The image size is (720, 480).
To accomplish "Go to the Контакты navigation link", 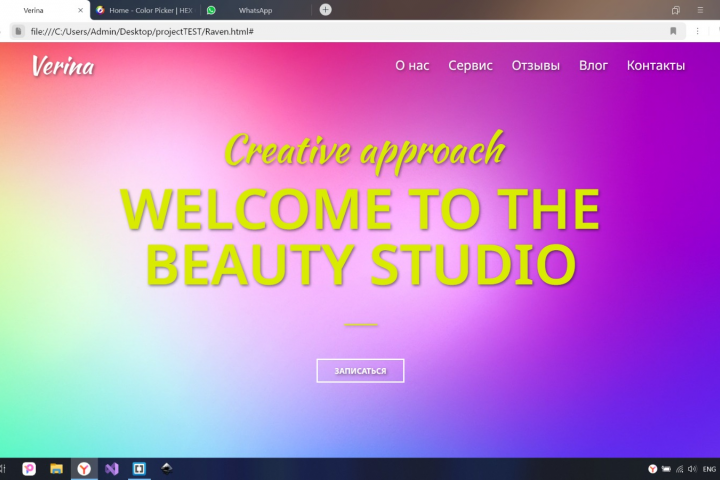I will [656, 66].
